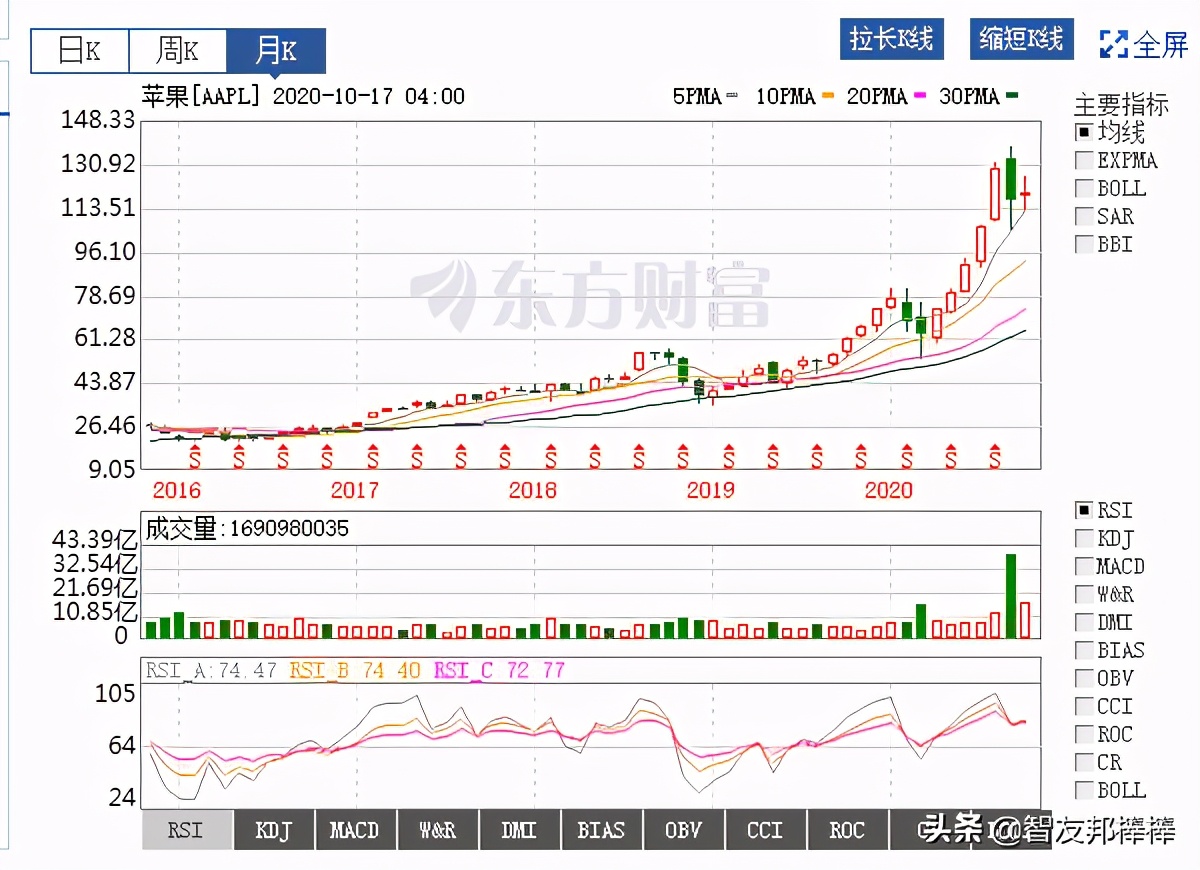This screenshot has width=1200, height=870.
Task: Enable the CR indicator checkbox
Action: coord(1084,762)
